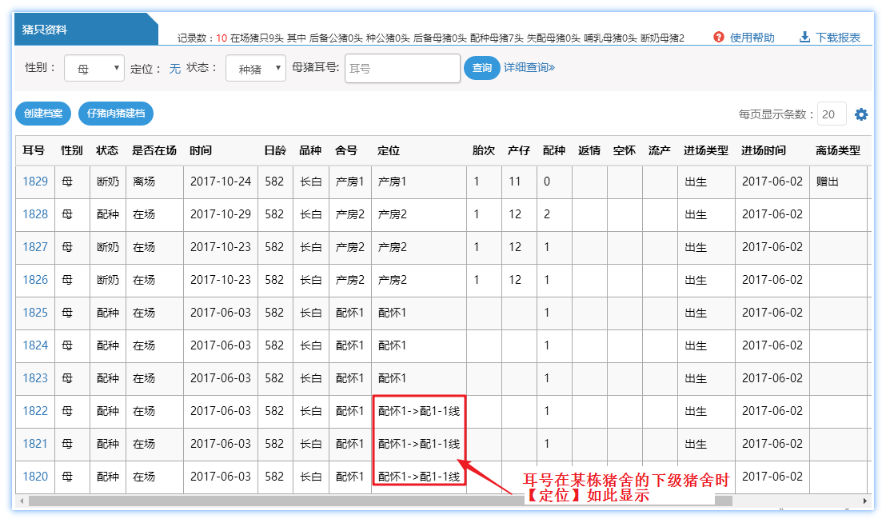Click the horizontal scrollbar right arrow
Image resolution: width=886 pixels, height=522 pixels.
point(866,499)
